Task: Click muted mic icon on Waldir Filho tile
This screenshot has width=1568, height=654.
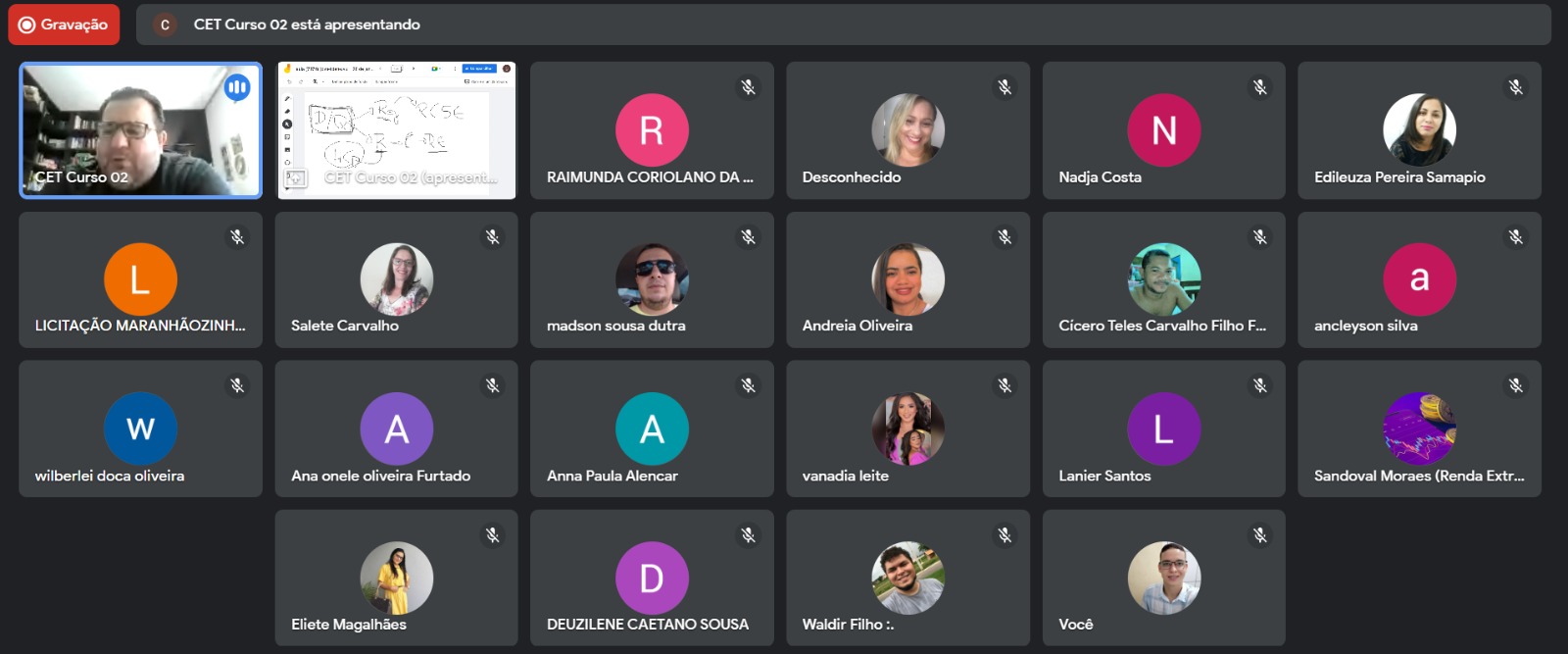Action: tap(1004, 534)
